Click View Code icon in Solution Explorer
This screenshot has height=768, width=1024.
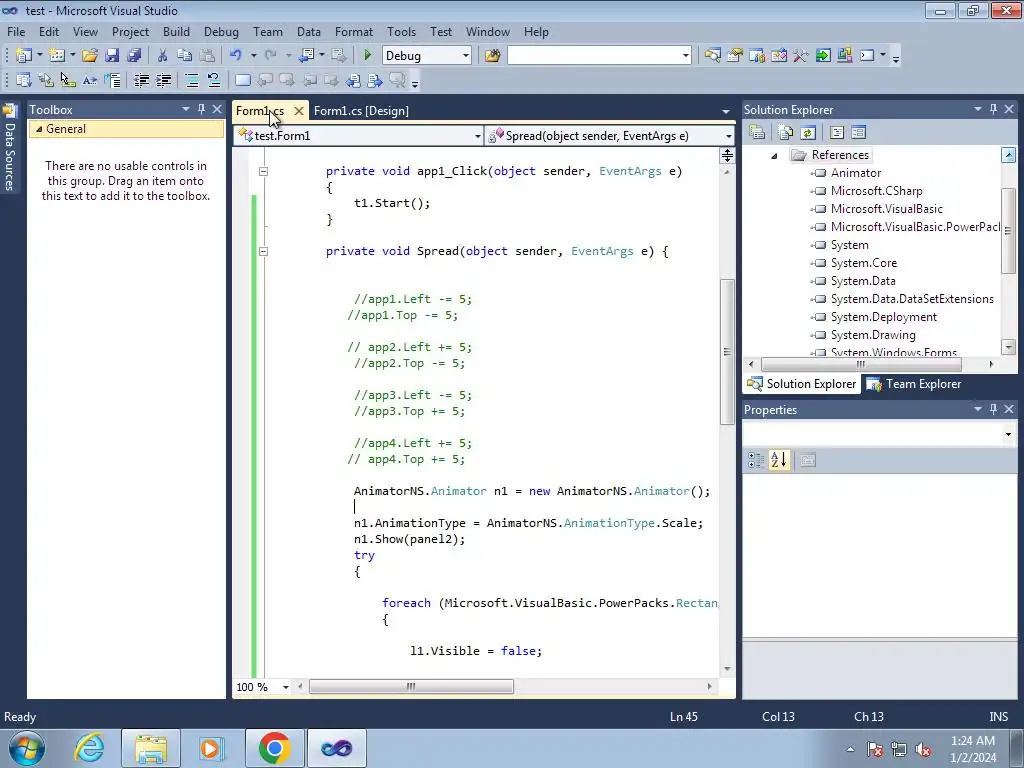(837, 133)
